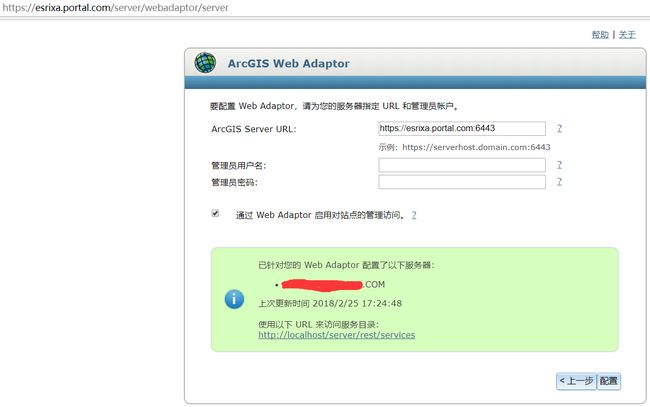The image size is (650, 407).
Task: Click the blue info icon in green box
Action: (234, 299)
